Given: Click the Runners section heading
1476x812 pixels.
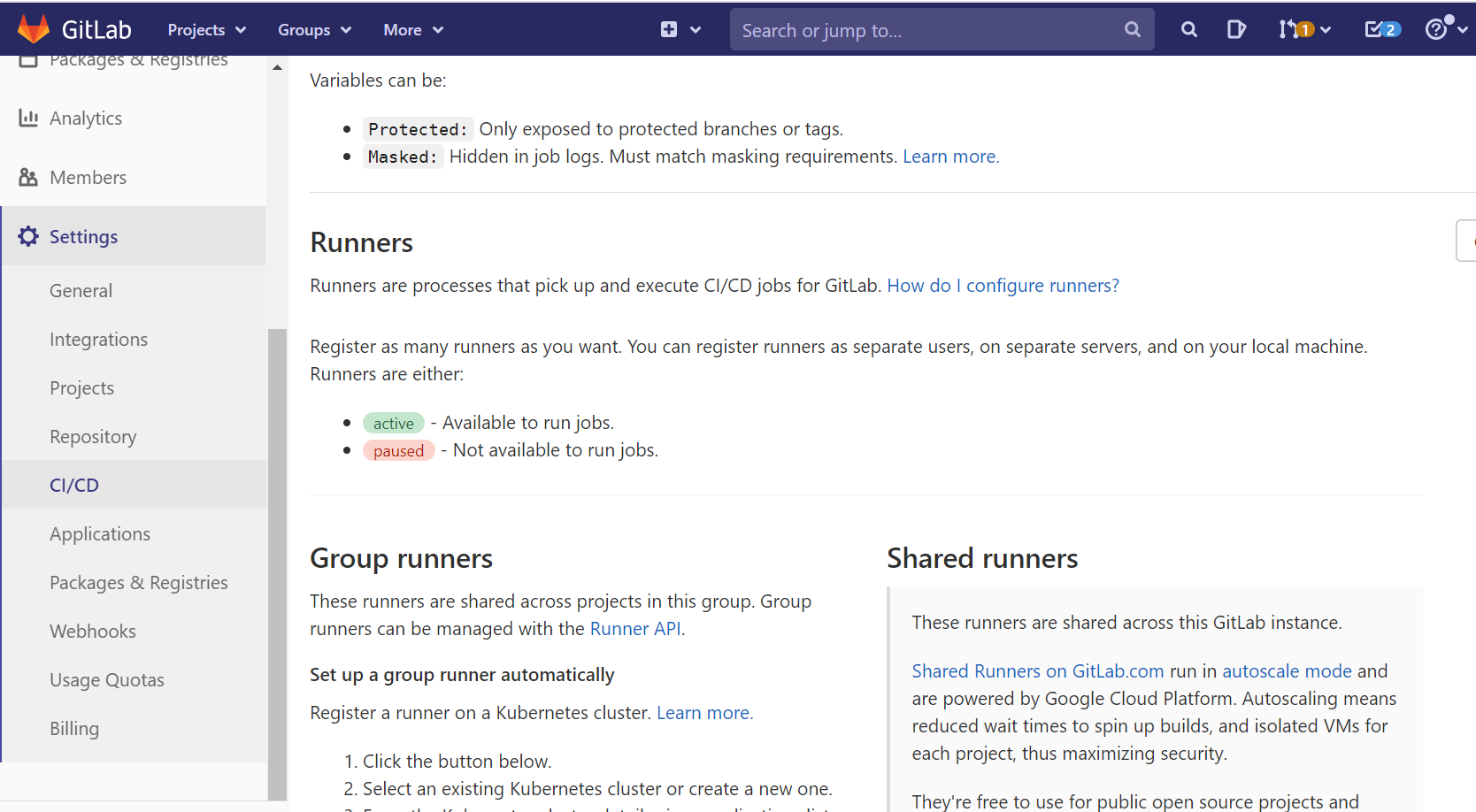Looking at the screenshot, I should [361, 242].
